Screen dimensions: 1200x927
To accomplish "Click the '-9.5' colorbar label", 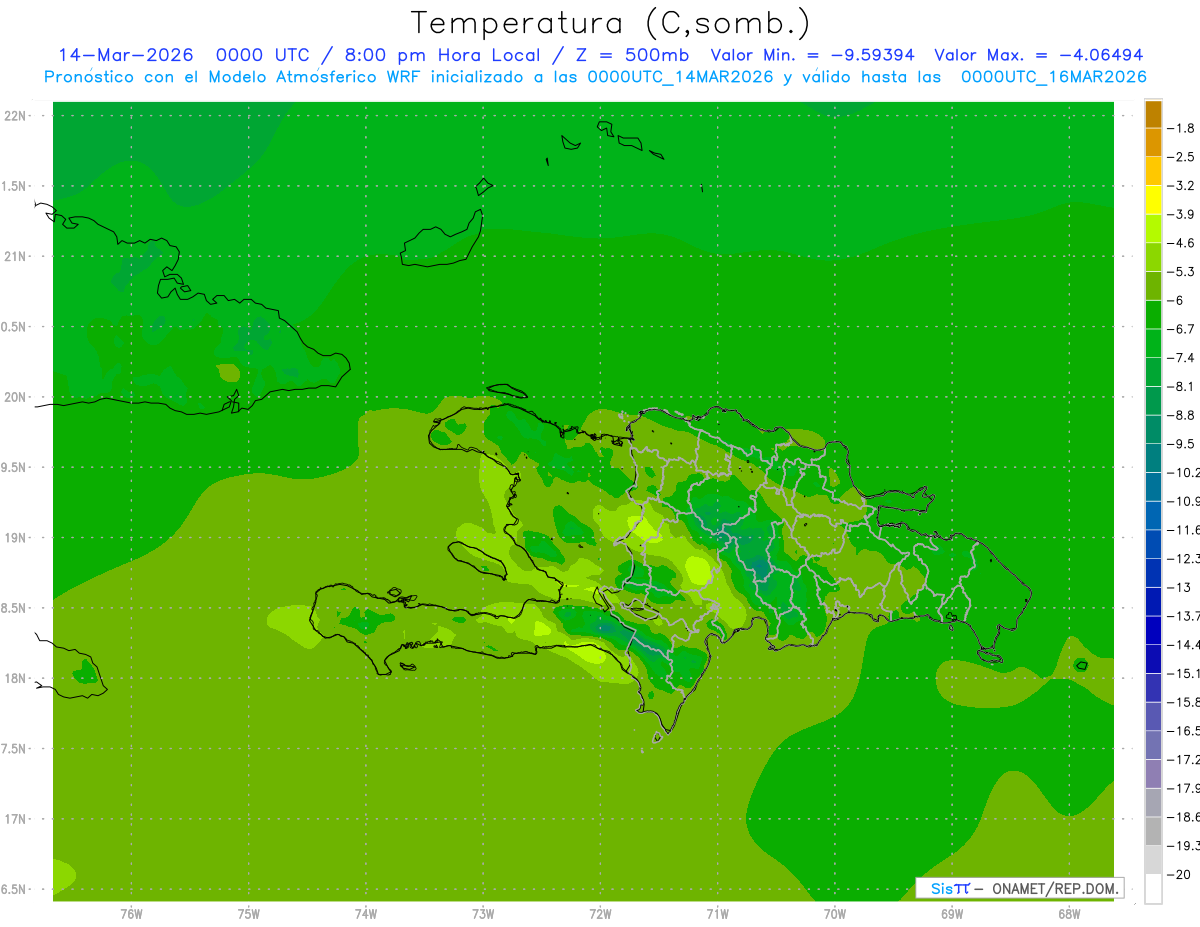I will [1181, 444].
